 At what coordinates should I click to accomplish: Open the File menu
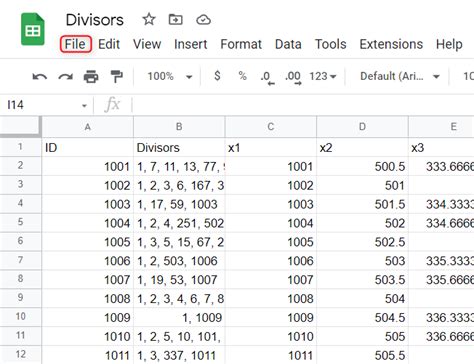(75, 44)
